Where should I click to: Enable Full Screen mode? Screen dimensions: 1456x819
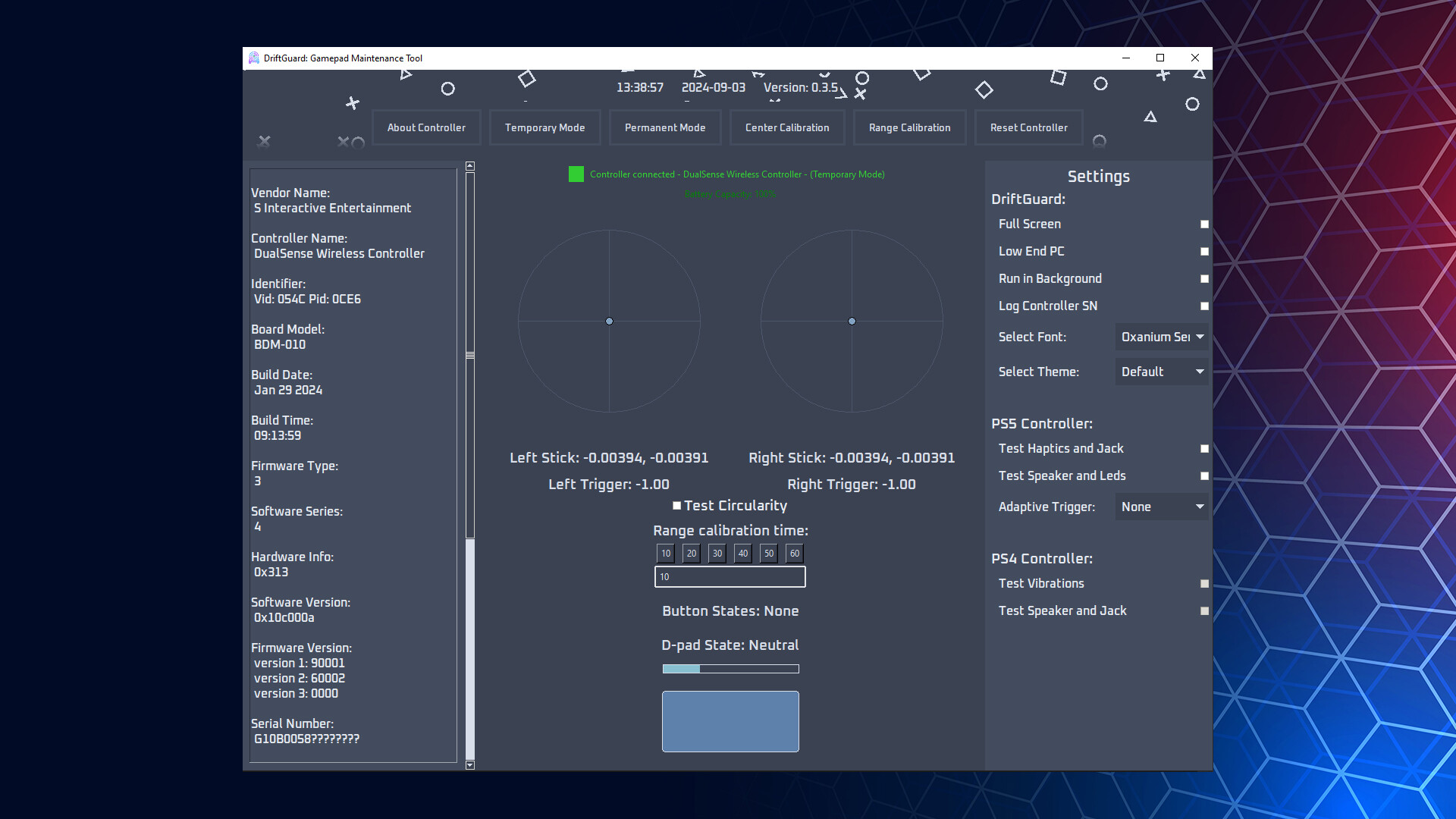click(x=1204, y=224)
